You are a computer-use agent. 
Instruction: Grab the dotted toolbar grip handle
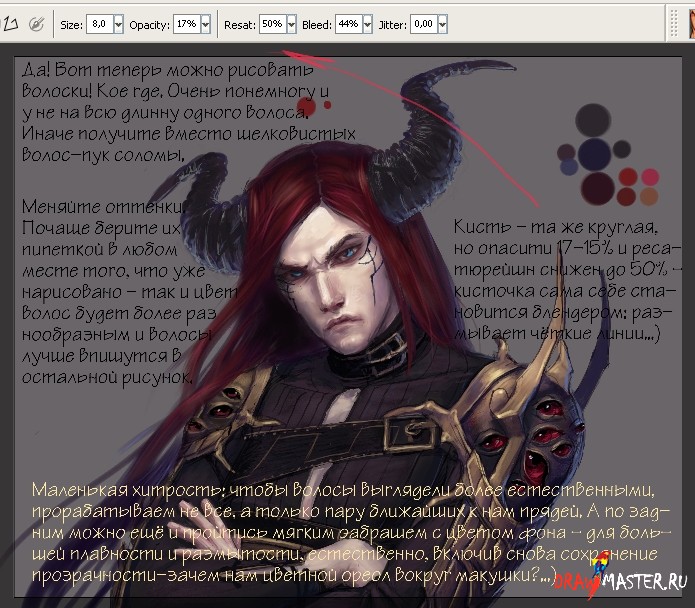(674, 23)
